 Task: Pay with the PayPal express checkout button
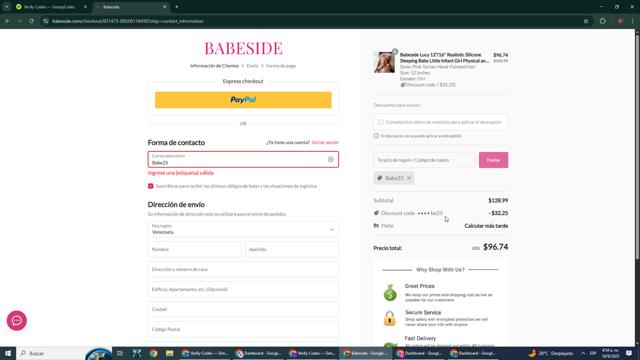click(243, 100)
